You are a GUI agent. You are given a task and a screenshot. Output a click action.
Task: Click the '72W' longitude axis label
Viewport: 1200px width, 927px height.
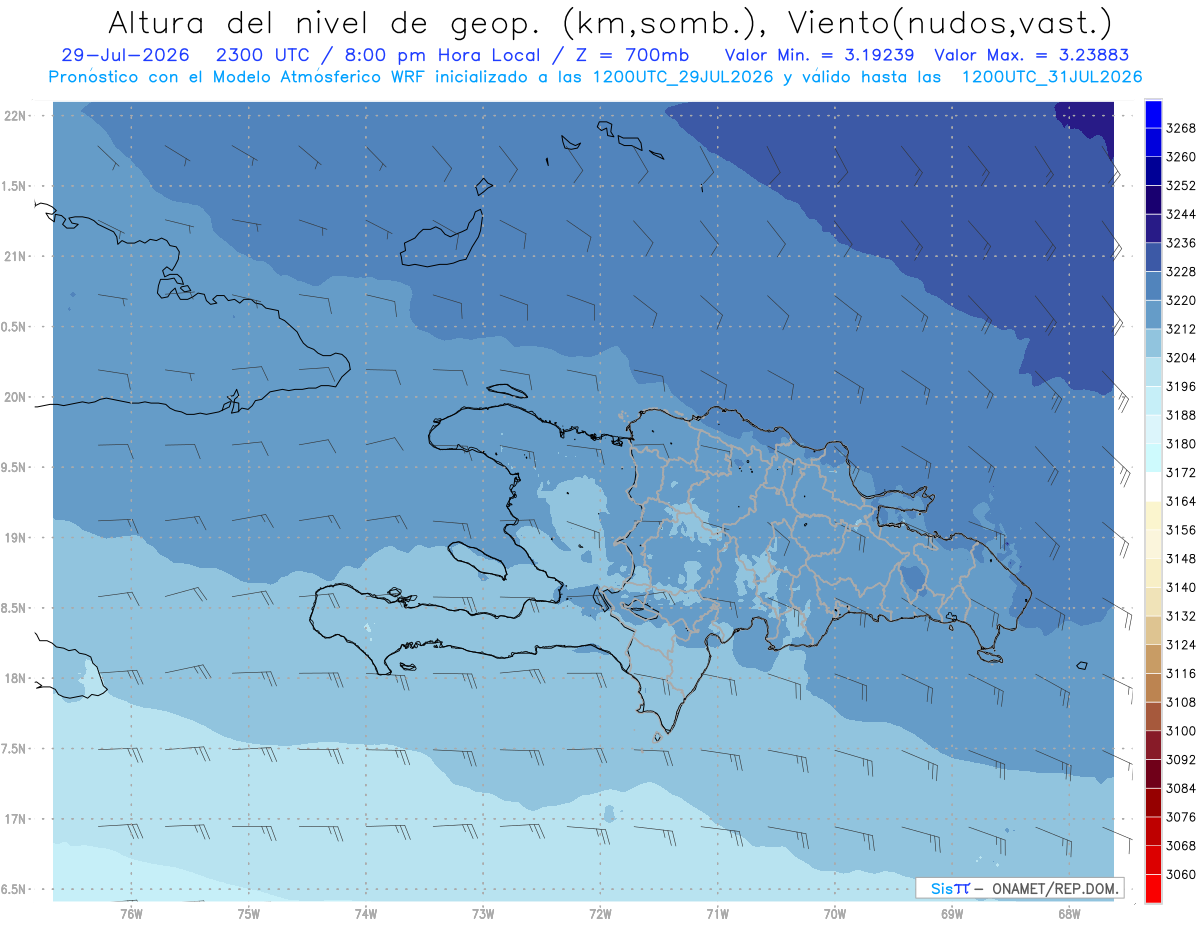coord(600,913)
